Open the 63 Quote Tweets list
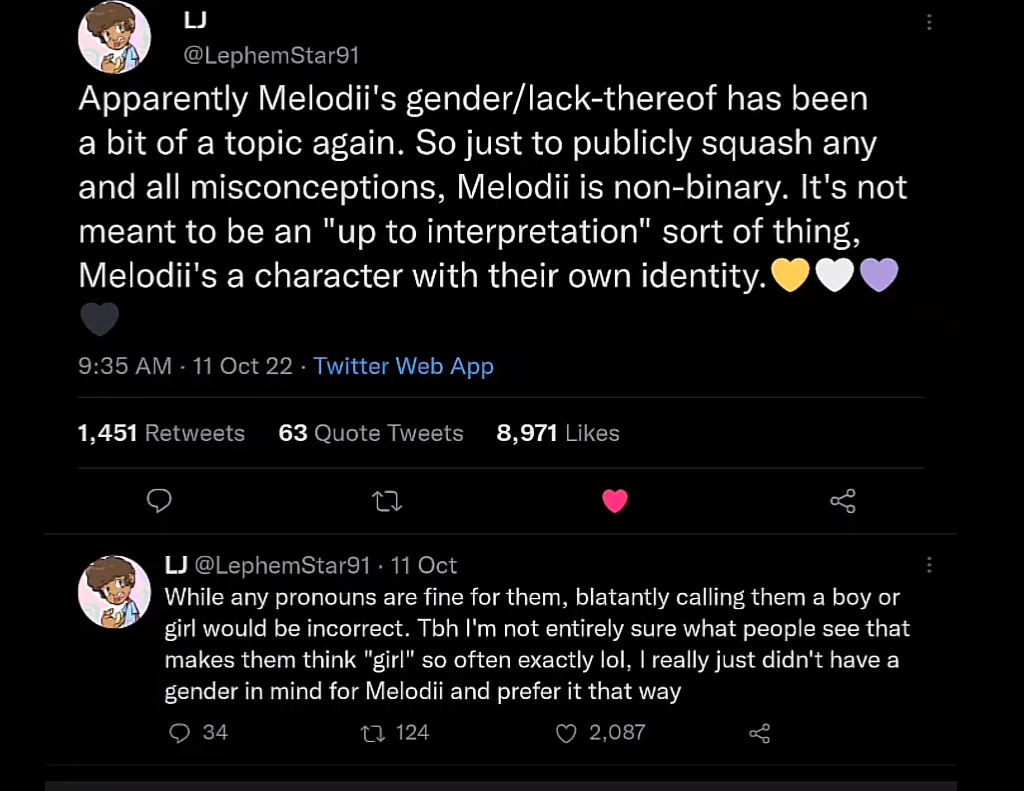 coord(370,433)
